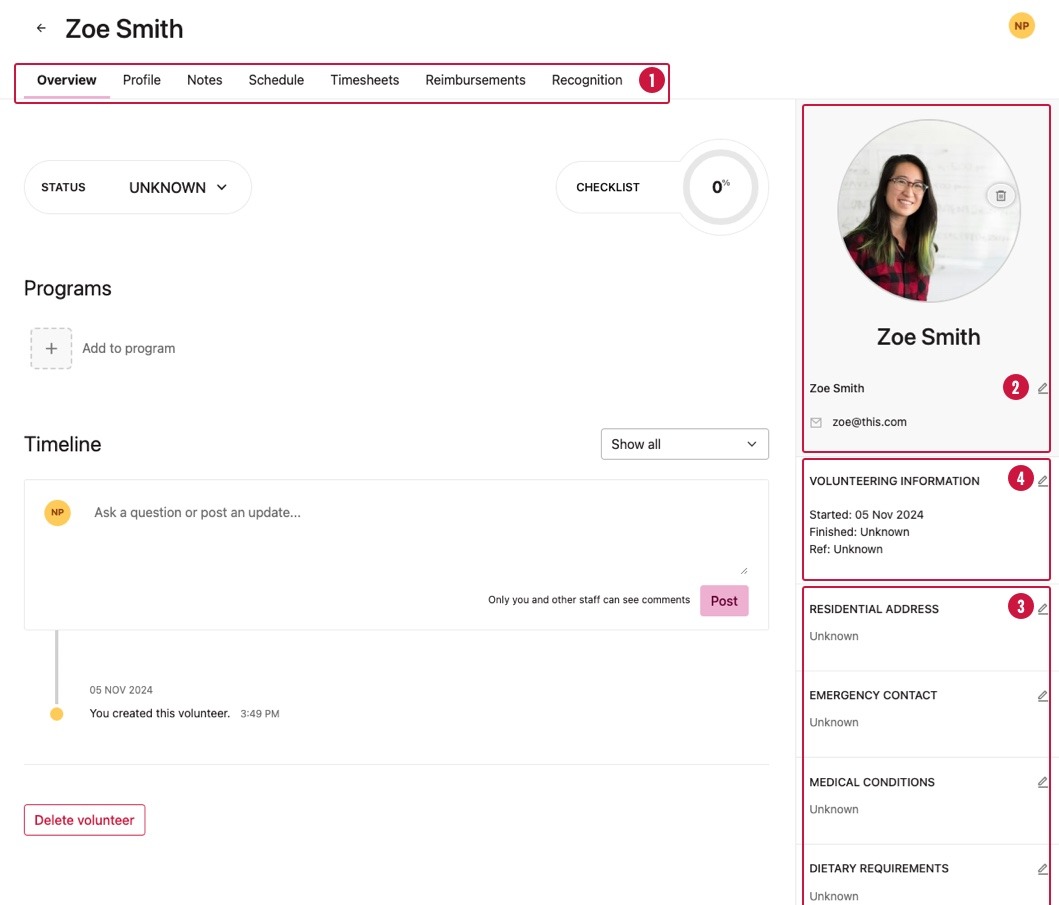Expand the Show all timeline filter

[684, 444]
